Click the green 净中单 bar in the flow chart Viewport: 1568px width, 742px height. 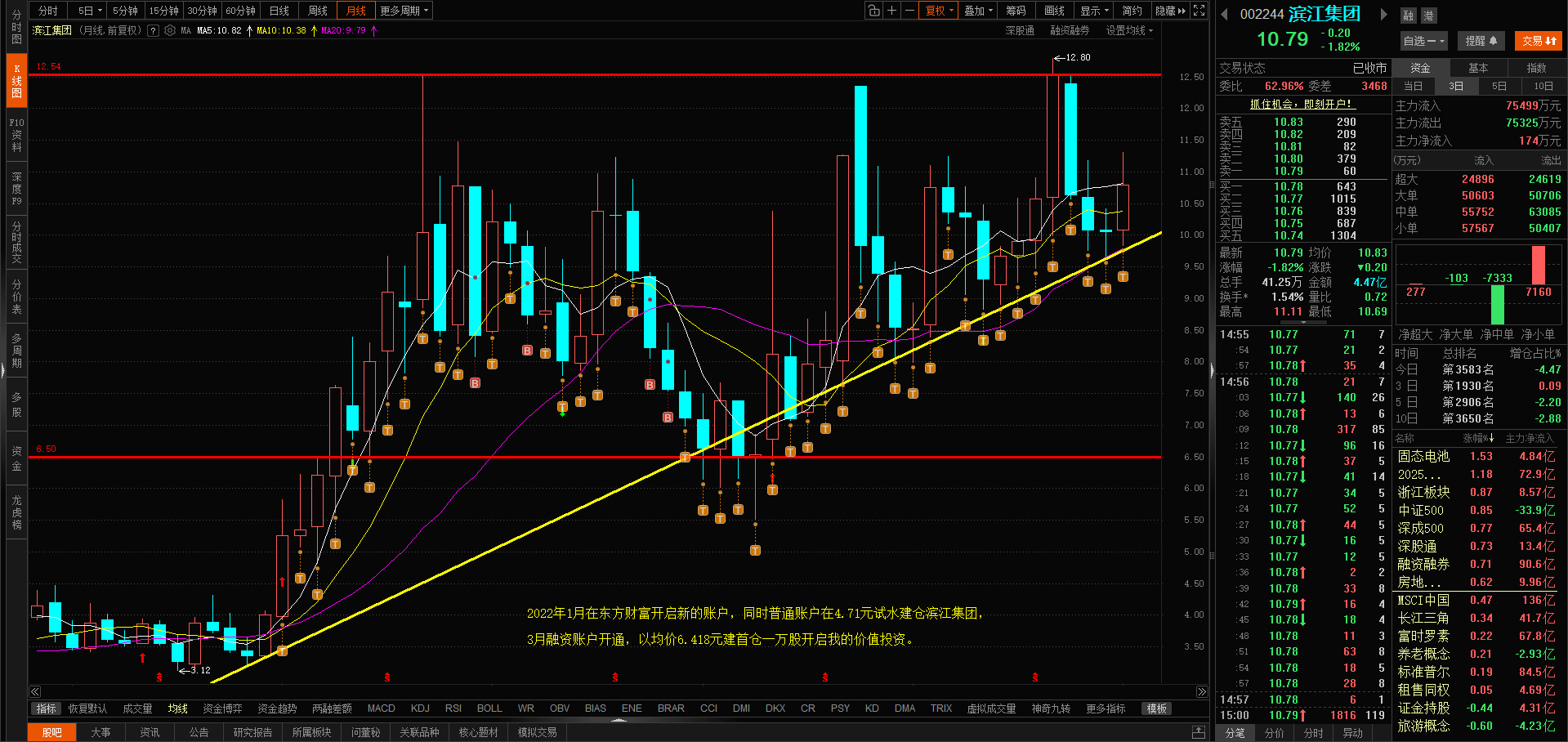pyautogui.click(x=1498, y=304)
